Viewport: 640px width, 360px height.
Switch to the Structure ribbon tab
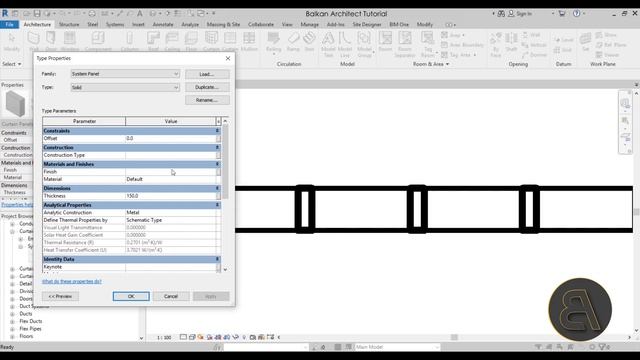[x=69, y=24]
